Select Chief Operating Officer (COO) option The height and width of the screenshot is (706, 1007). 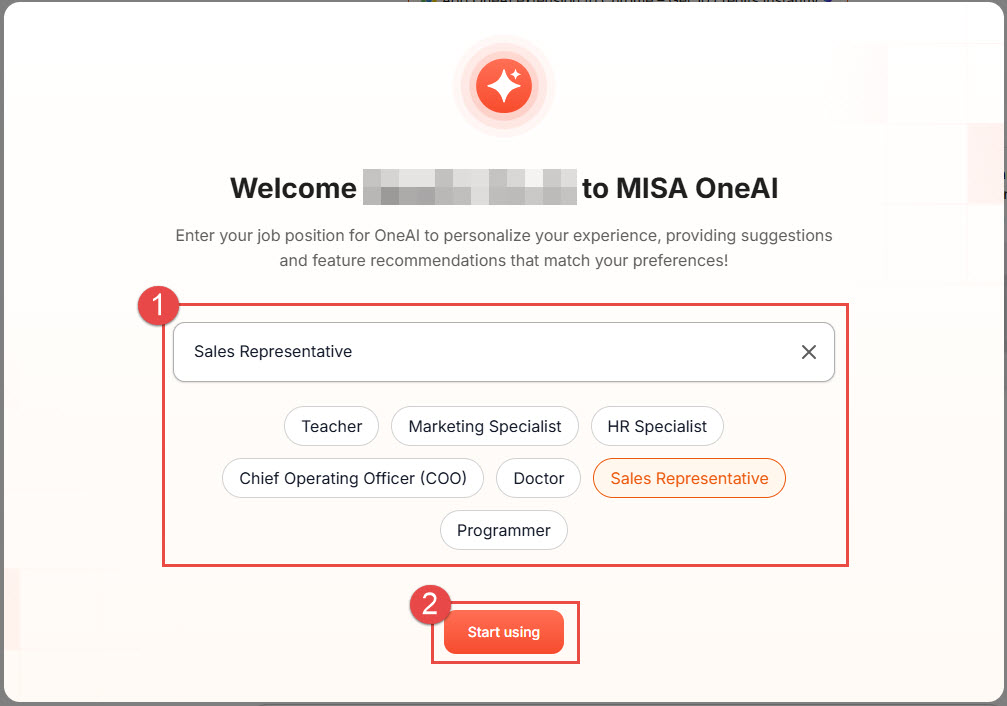(353, 478)
